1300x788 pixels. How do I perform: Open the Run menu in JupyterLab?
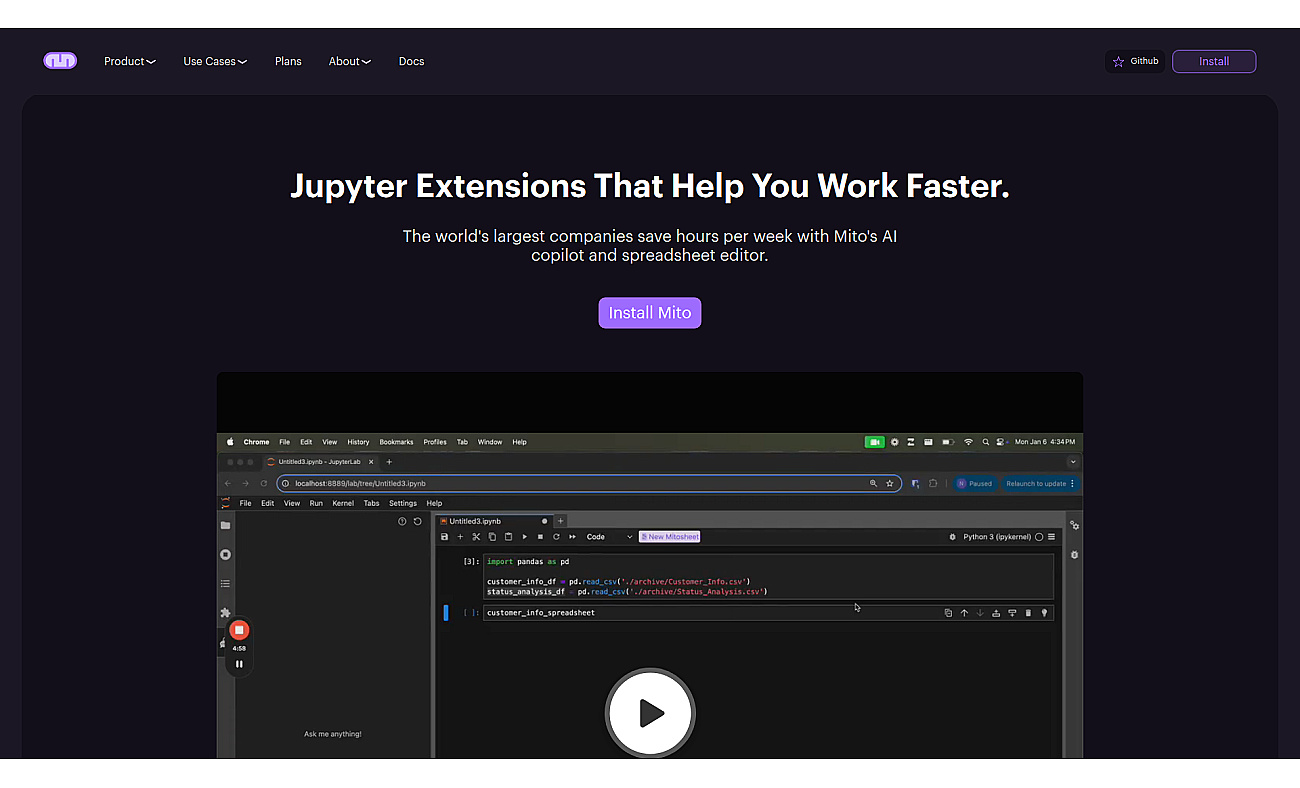tap(316, 503)
